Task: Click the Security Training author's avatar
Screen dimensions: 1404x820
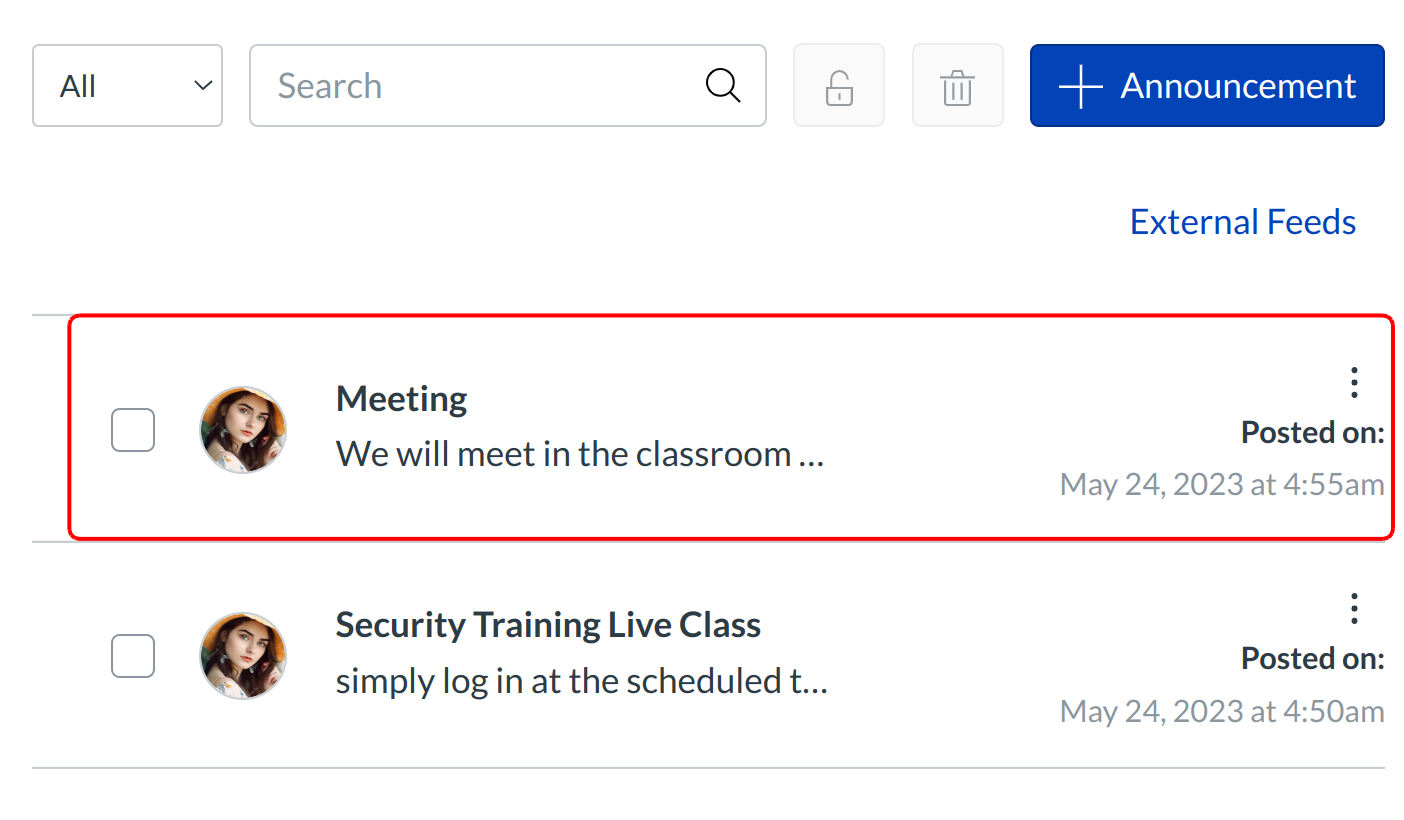Action: [x=243, y=656]
